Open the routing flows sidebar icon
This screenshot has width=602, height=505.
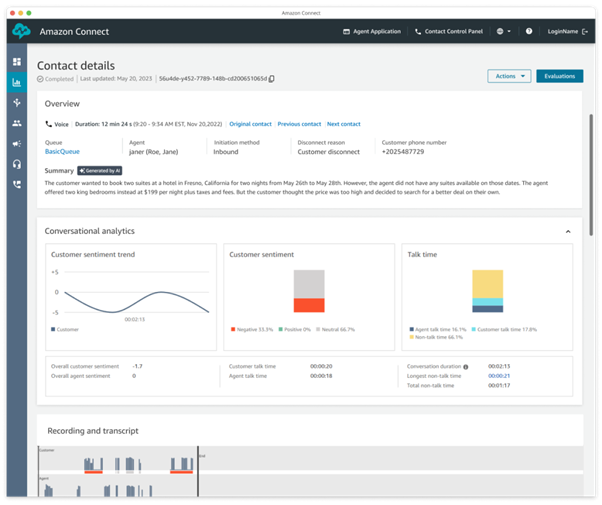17,103
